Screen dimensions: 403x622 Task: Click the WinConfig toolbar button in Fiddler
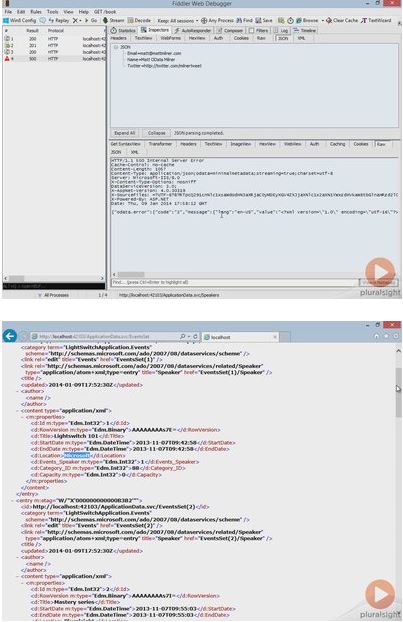click(x=20, y=20)
